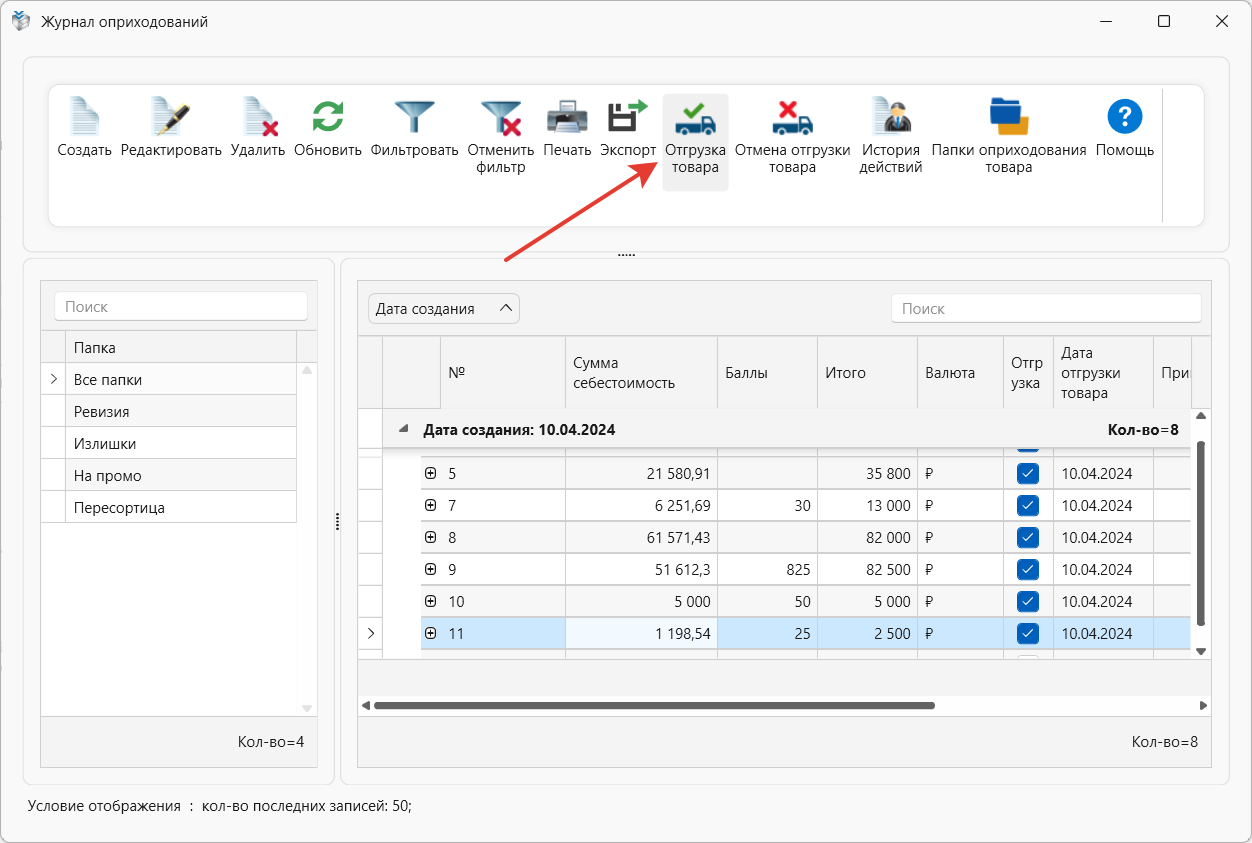This screenshot has width=1252, height=843.
Task: Sort by the Итого column header
Action: [x=867, y=373]
